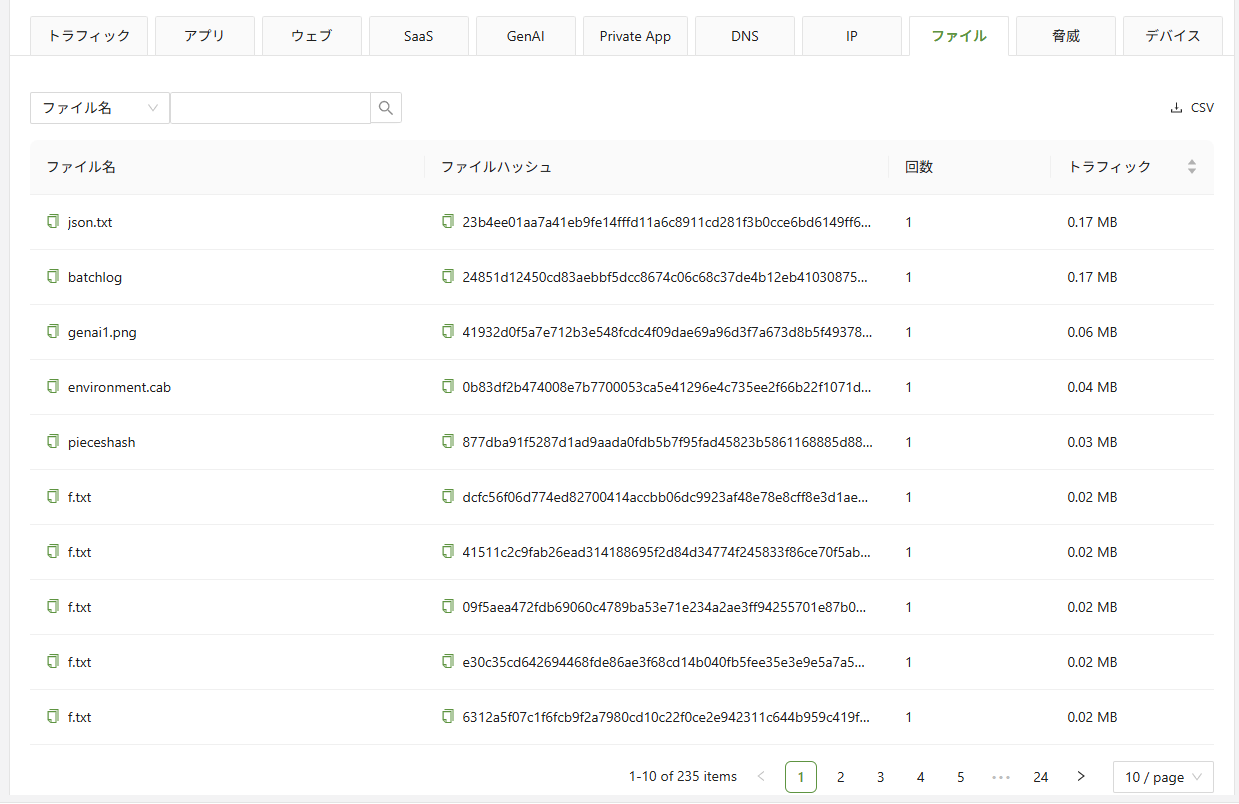Open the ファイル名 filter dropdown

click(100, 108)
